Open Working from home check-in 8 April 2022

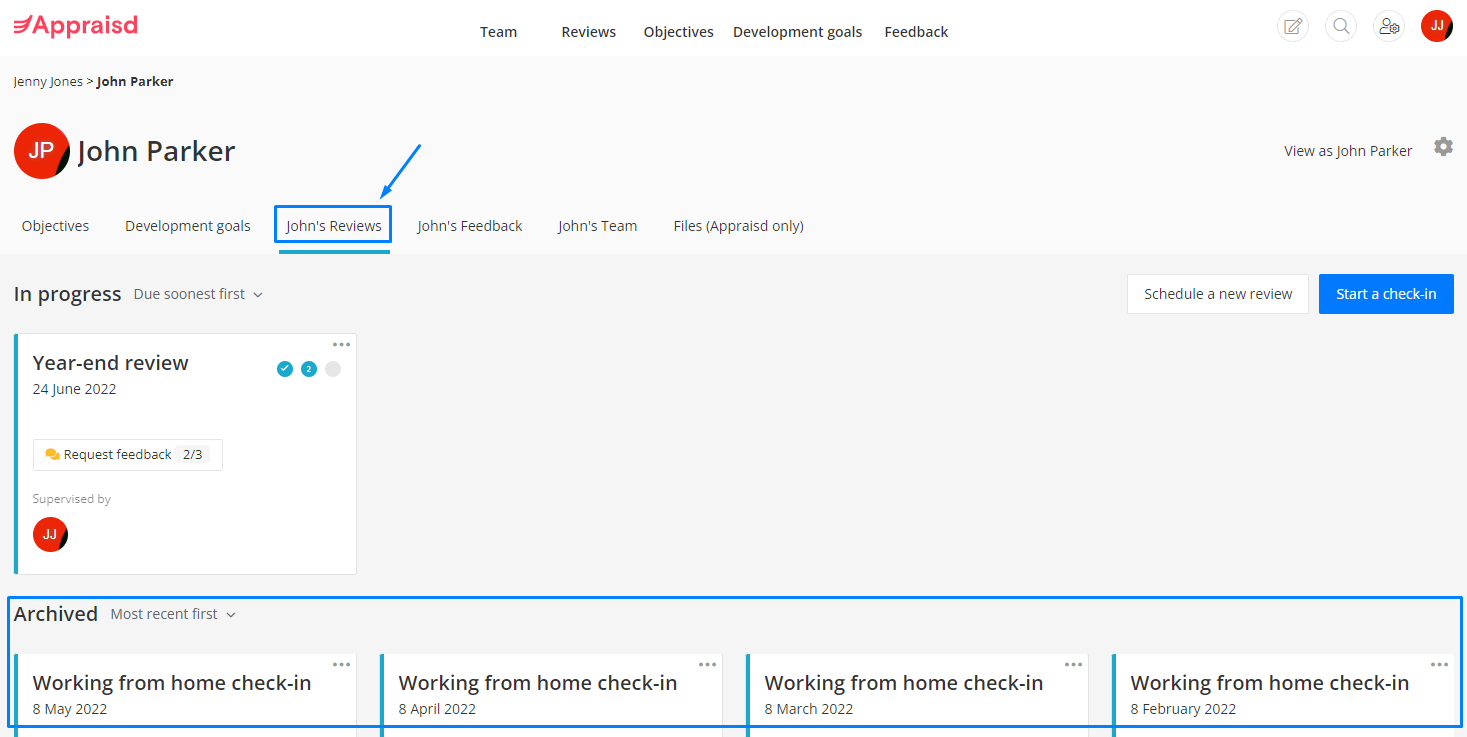click(538, 683)
